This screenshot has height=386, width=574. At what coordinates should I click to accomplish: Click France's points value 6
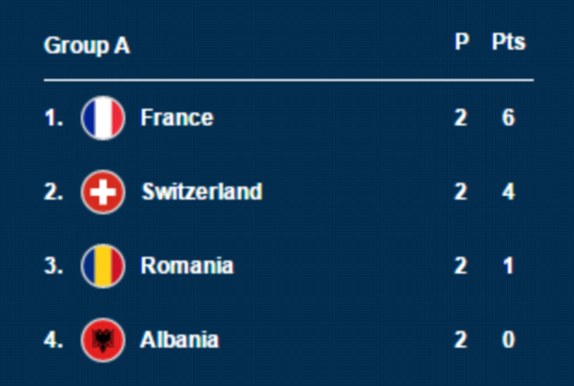coord(508,118)
